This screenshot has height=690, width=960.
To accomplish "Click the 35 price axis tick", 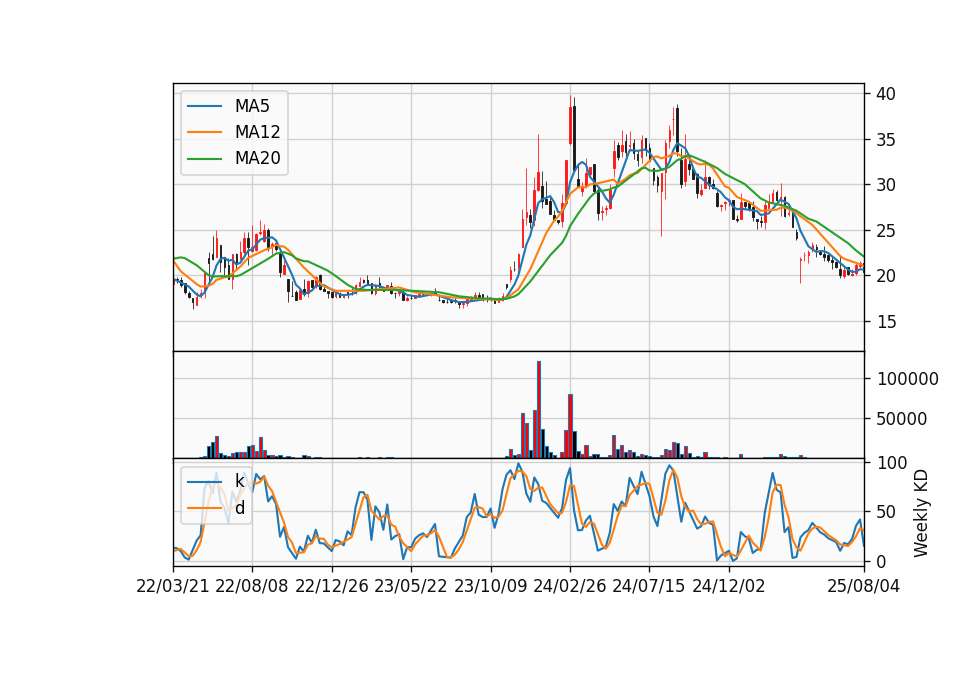I will pos(886,140).
